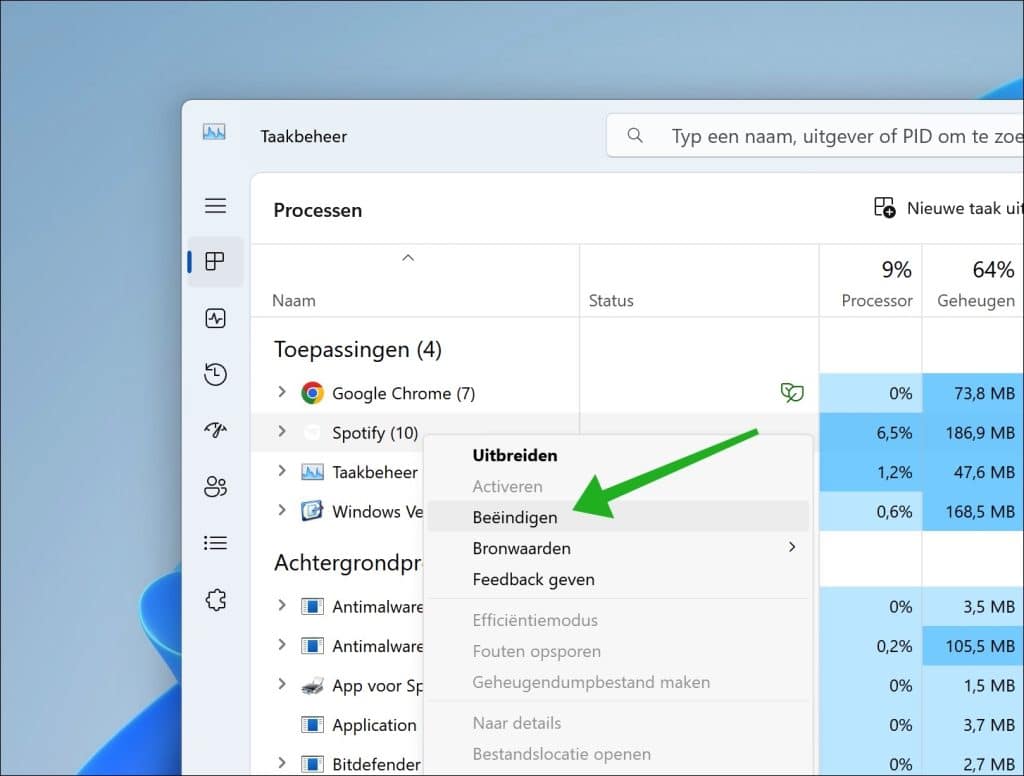
Task: Expand the Google Chrome (7) process group
Action: 281,392
